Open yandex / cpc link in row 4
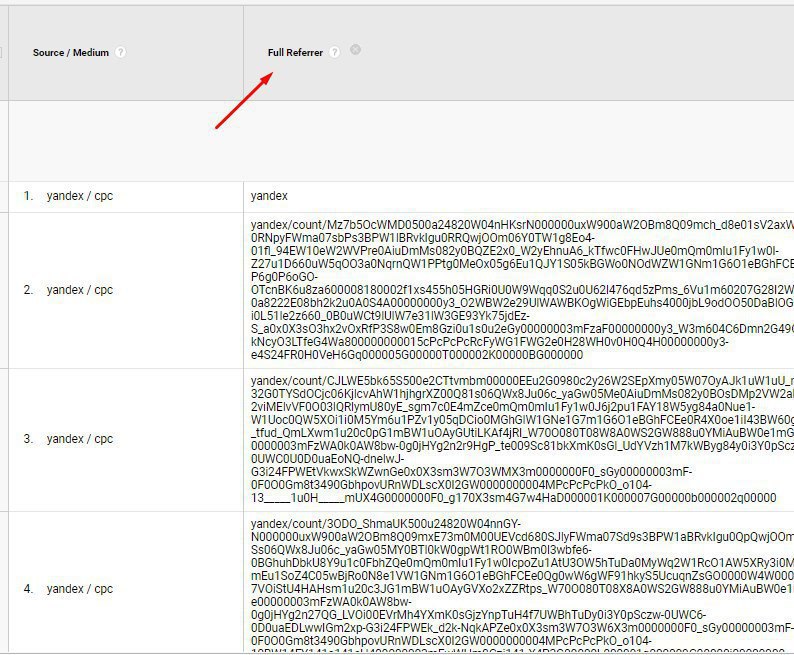 (x=80, y=589)
